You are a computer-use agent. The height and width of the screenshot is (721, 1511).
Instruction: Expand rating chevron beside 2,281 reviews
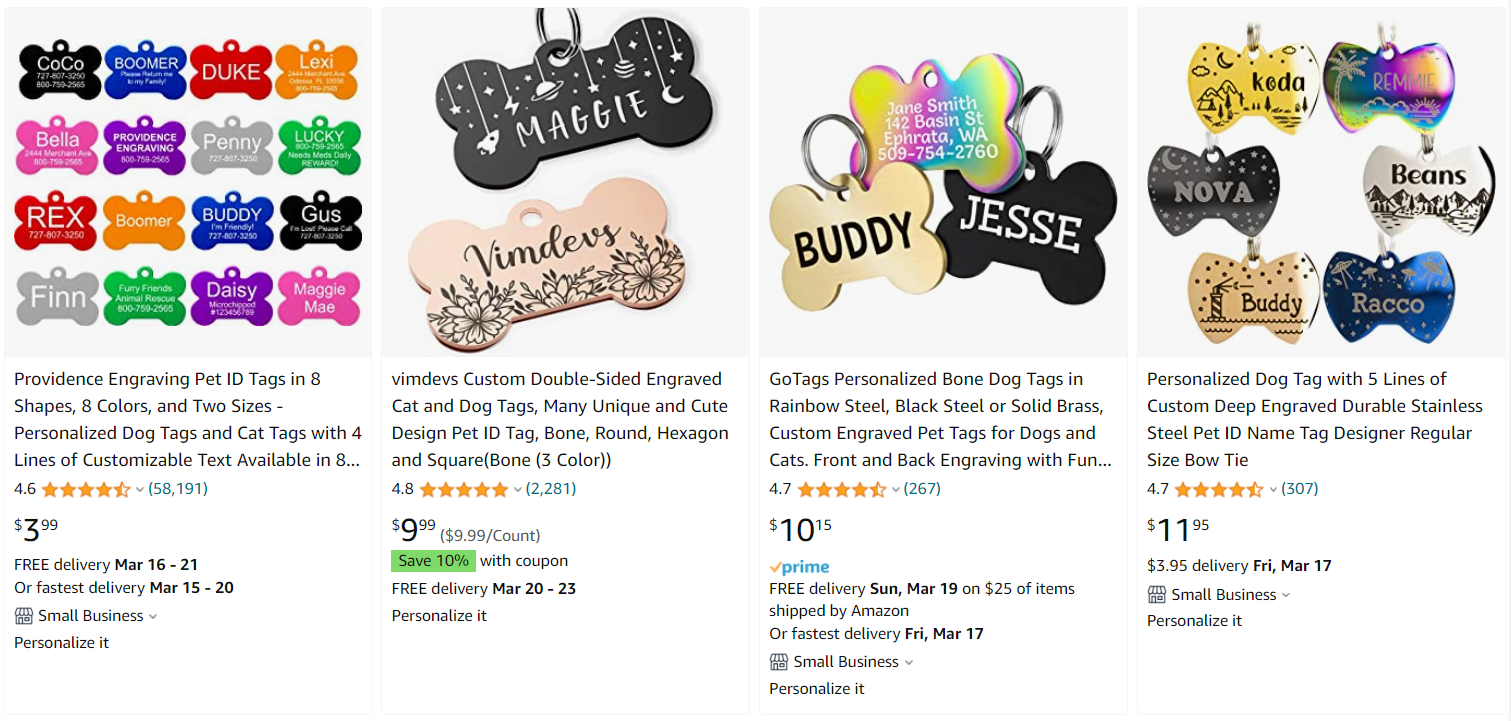pos(517,490)
